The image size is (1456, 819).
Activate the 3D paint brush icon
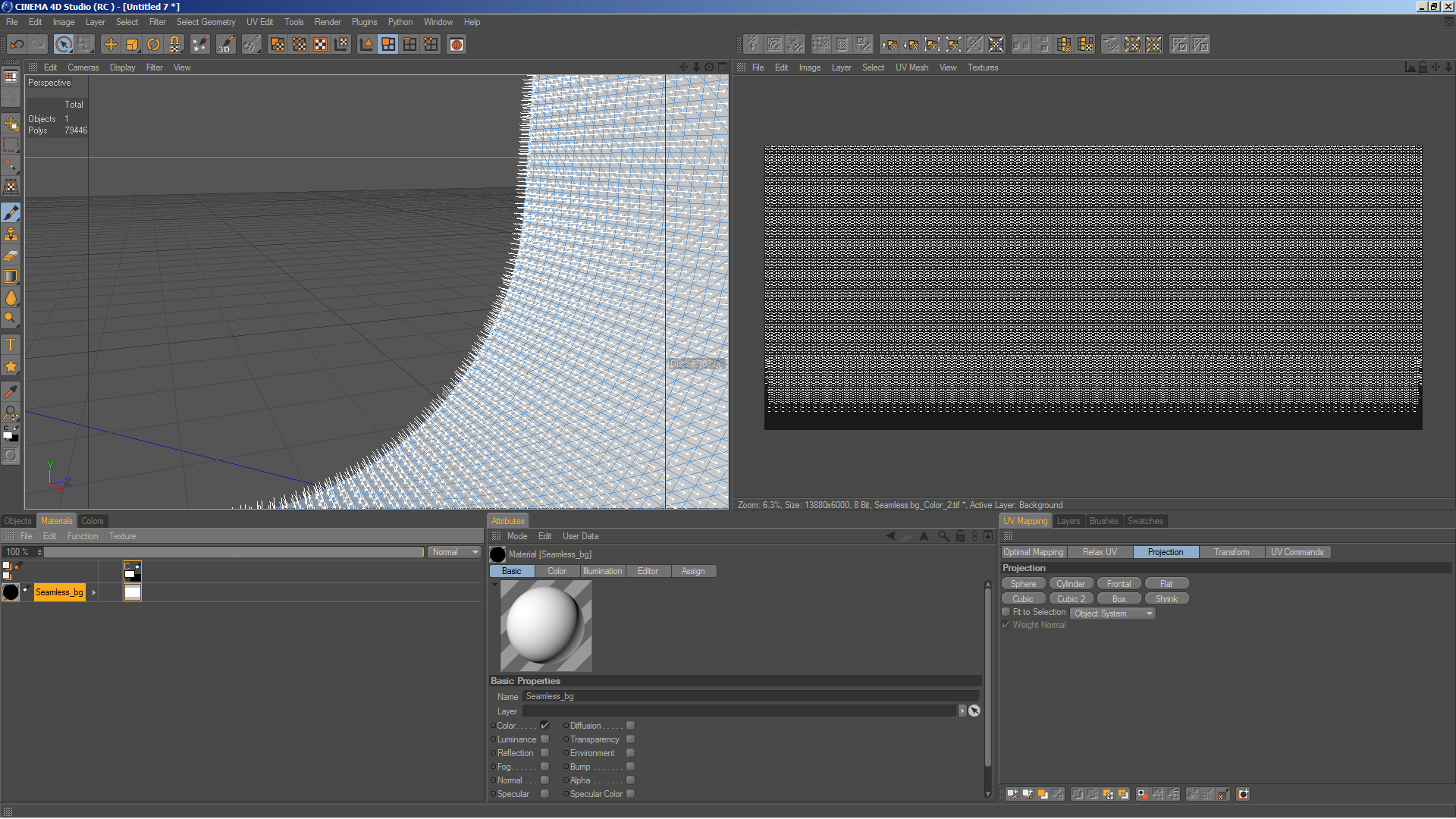point(226,45)
